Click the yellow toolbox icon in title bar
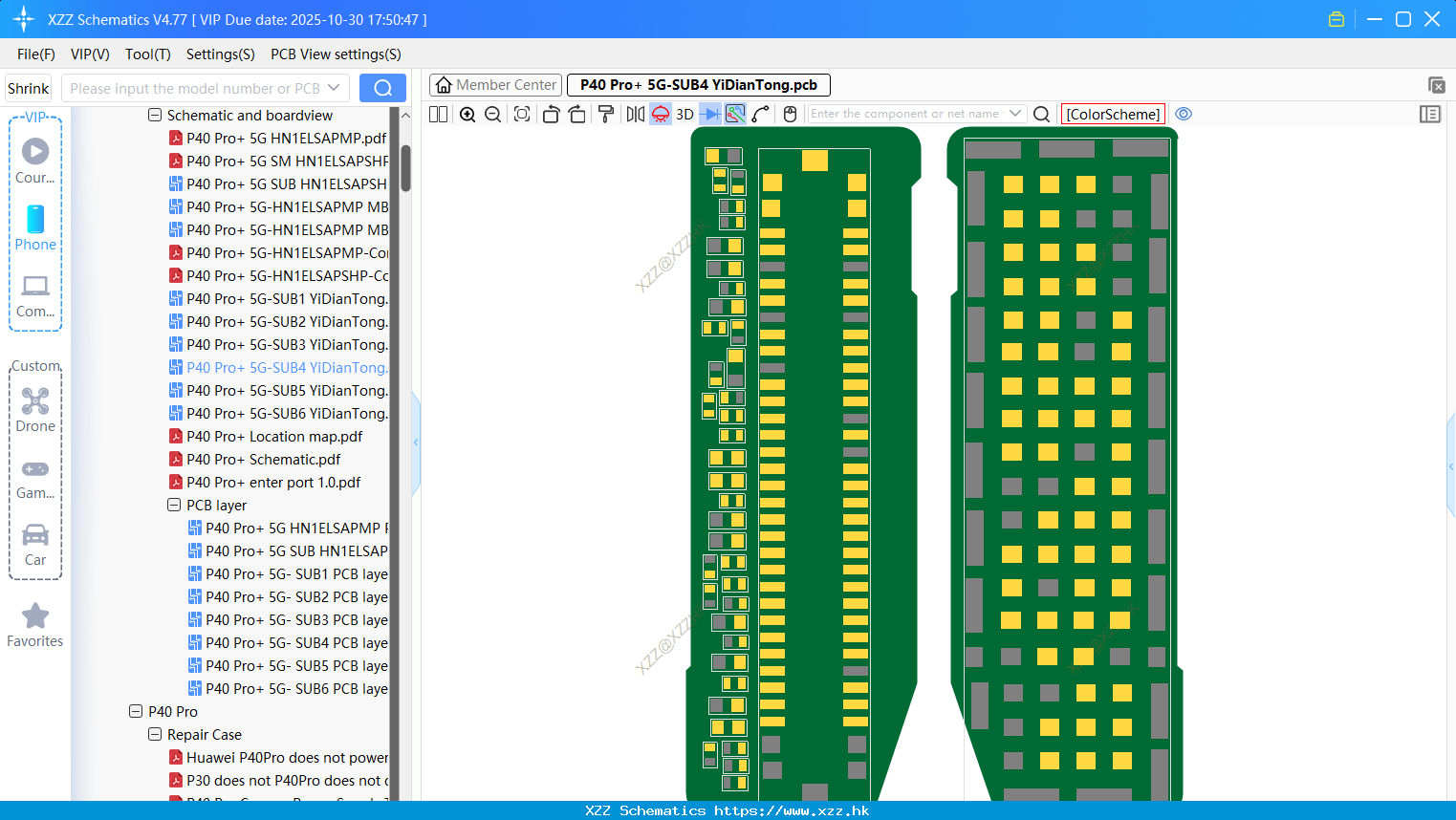 (1336, 19)
